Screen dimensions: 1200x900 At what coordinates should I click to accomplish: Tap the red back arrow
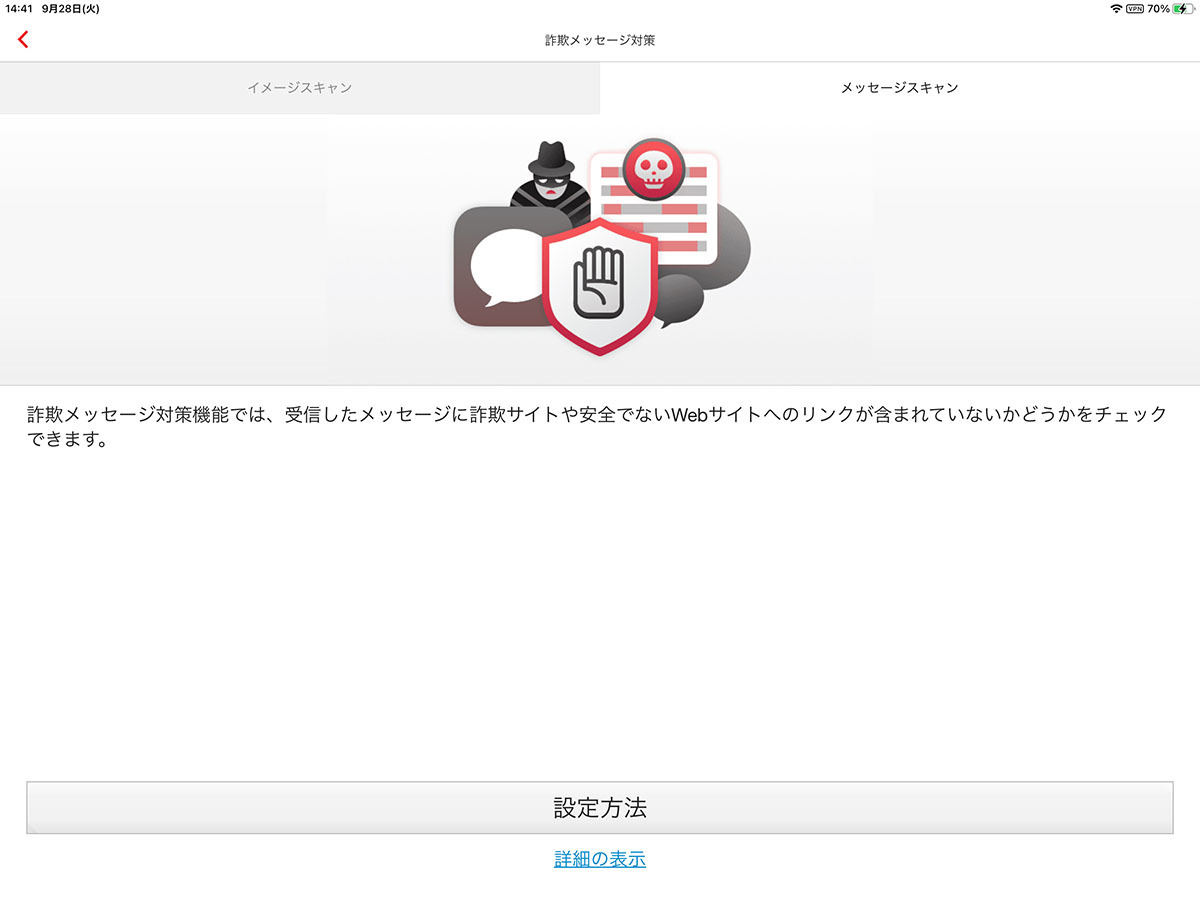23,40
